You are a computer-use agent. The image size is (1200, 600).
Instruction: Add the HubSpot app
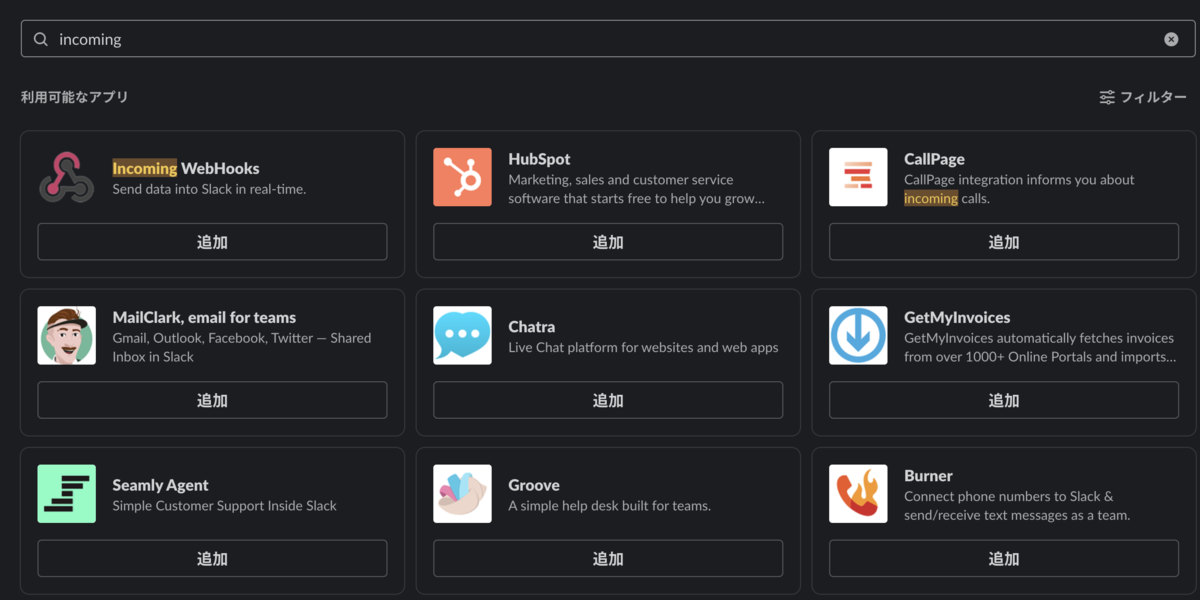tap(608, 242)
